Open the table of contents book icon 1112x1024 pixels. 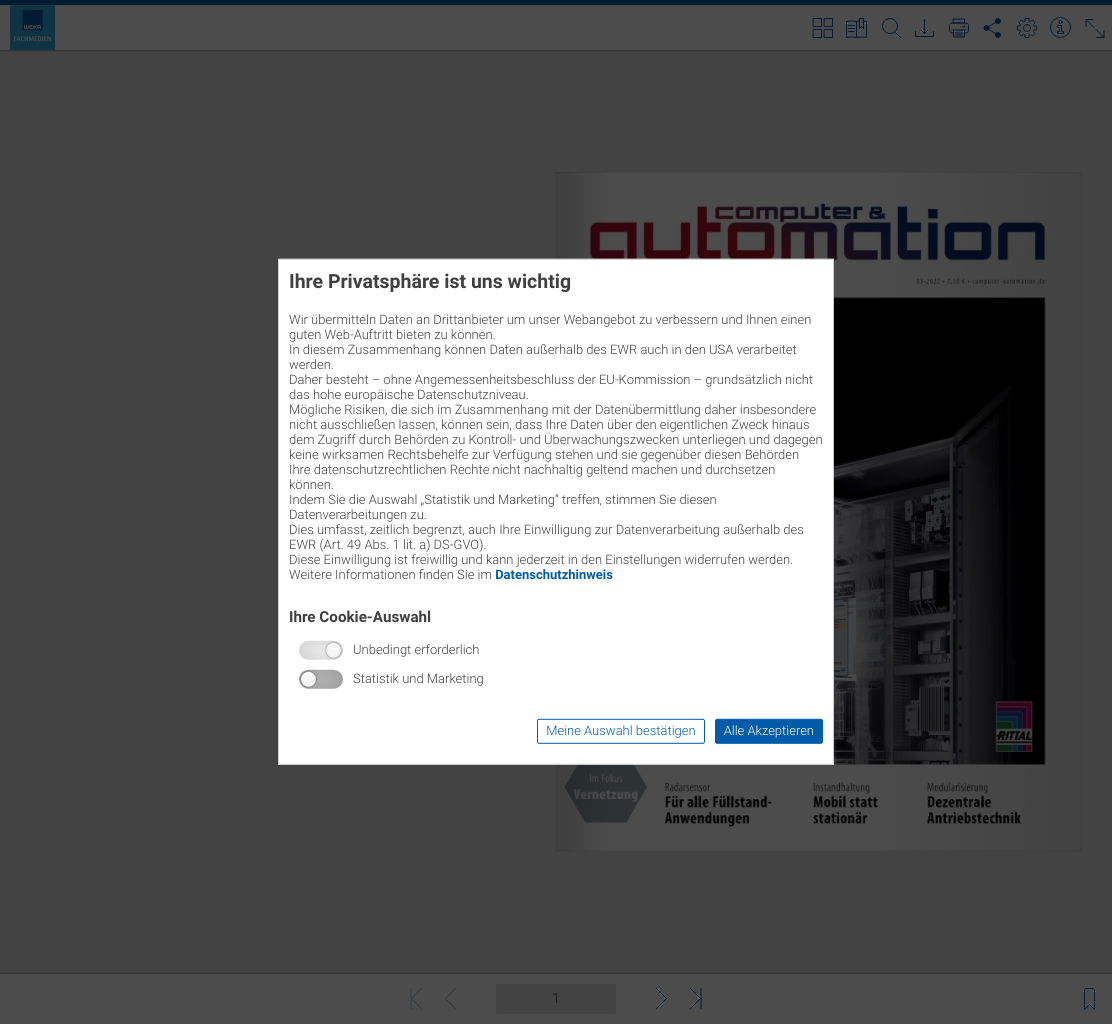click(x=857, y=28)
